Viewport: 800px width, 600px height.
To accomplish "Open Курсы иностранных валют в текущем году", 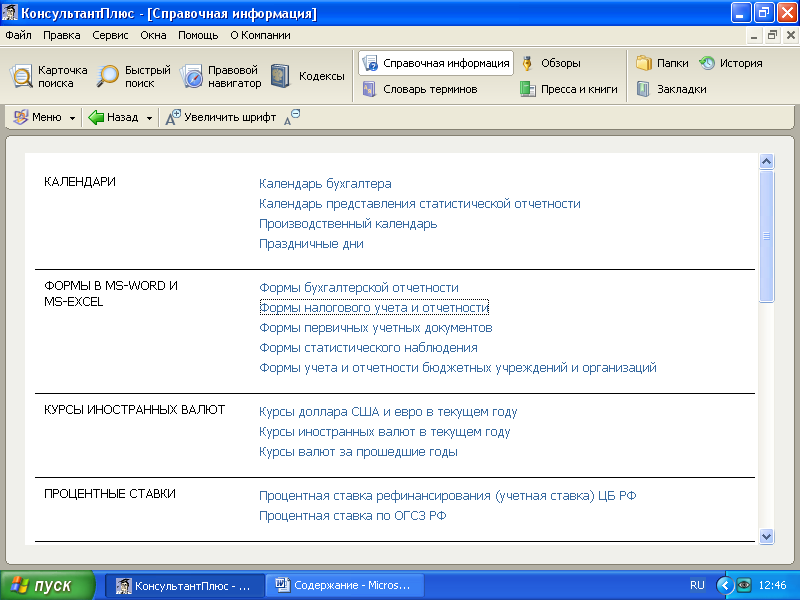I will 385,432.
